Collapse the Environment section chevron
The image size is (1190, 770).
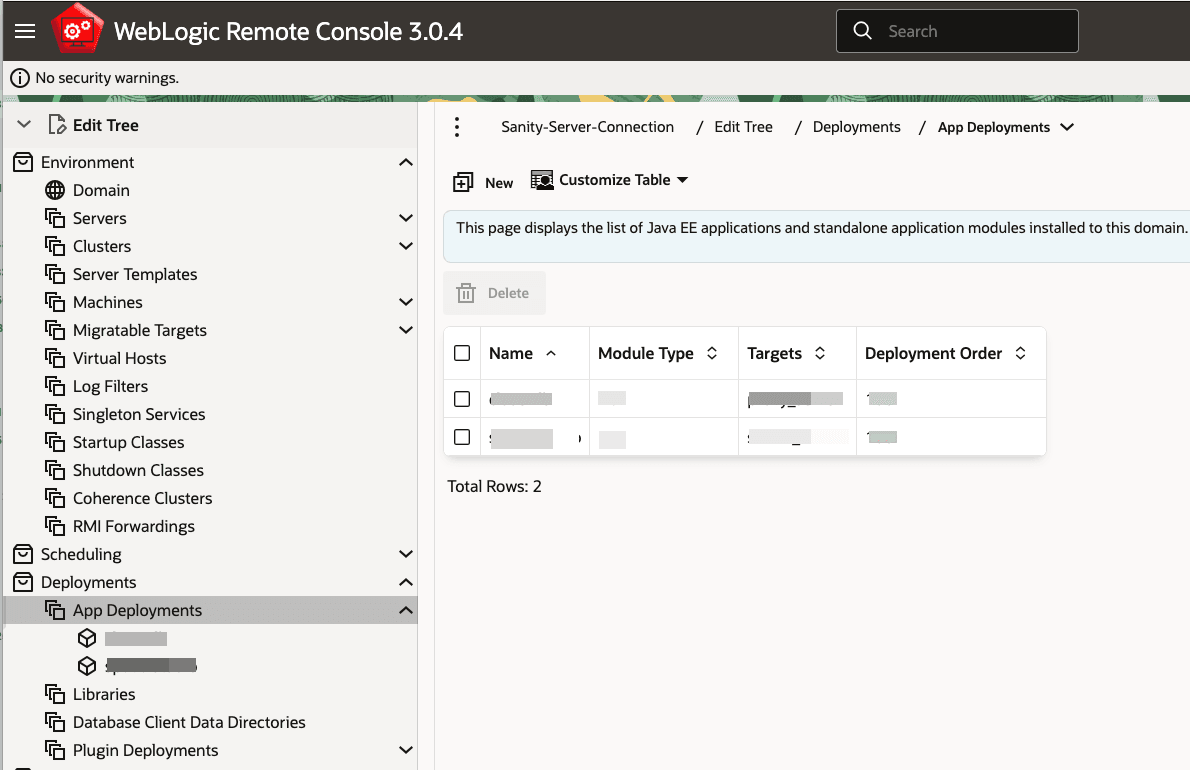(x=406, y=162)
